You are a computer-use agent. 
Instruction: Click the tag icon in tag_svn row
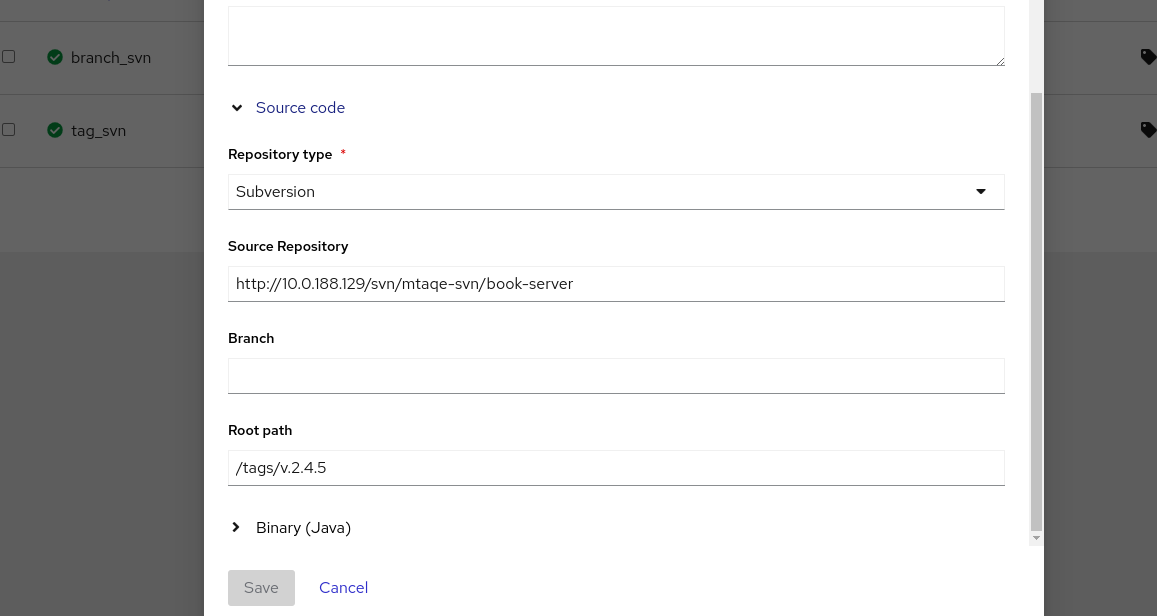click(x=1148, y=130)
